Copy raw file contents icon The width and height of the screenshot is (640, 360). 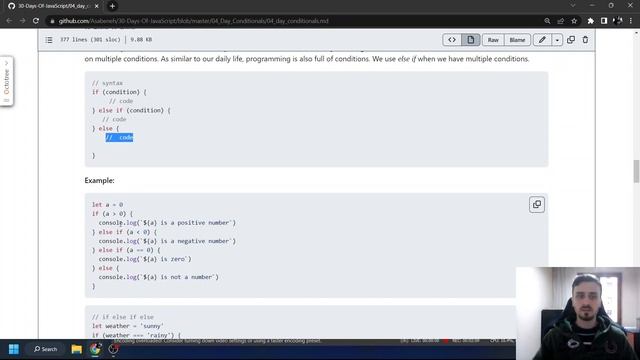tap(571, 40)
